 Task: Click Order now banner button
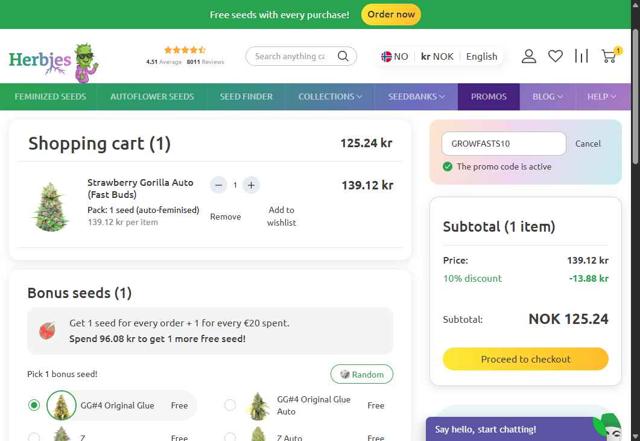pyautogui.click(x=391, y=14)
